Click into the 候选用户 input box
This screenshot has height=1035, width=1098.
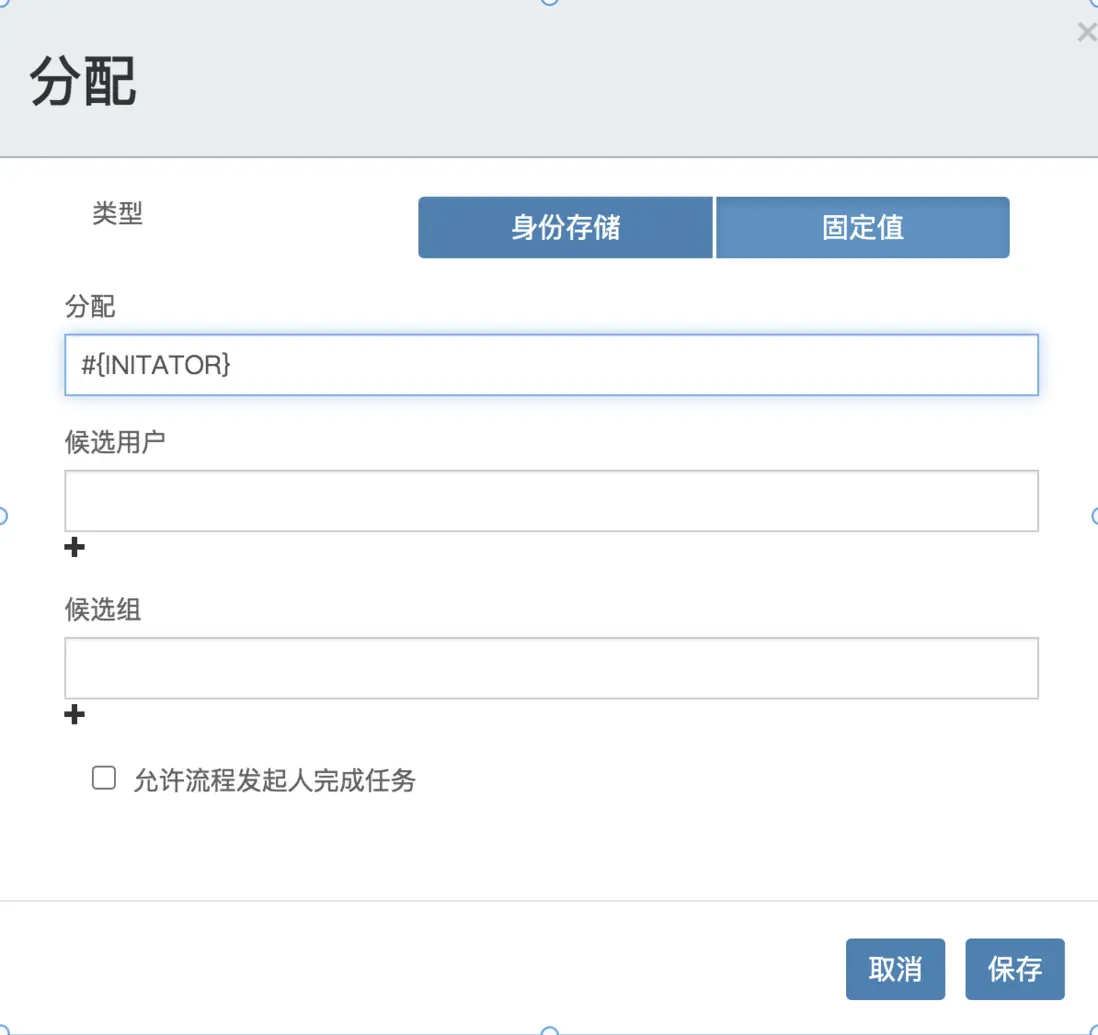point(551,501)
